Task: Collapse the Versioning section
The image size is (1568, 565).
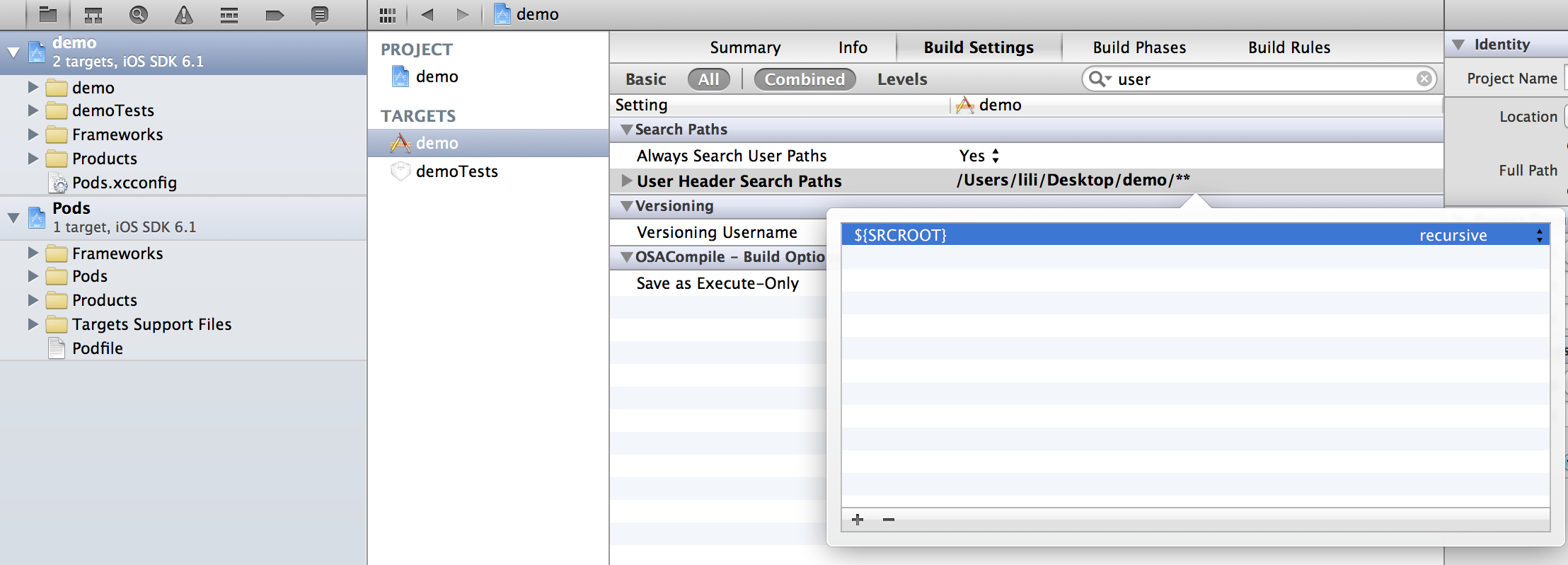Action: tap(626, 206)
